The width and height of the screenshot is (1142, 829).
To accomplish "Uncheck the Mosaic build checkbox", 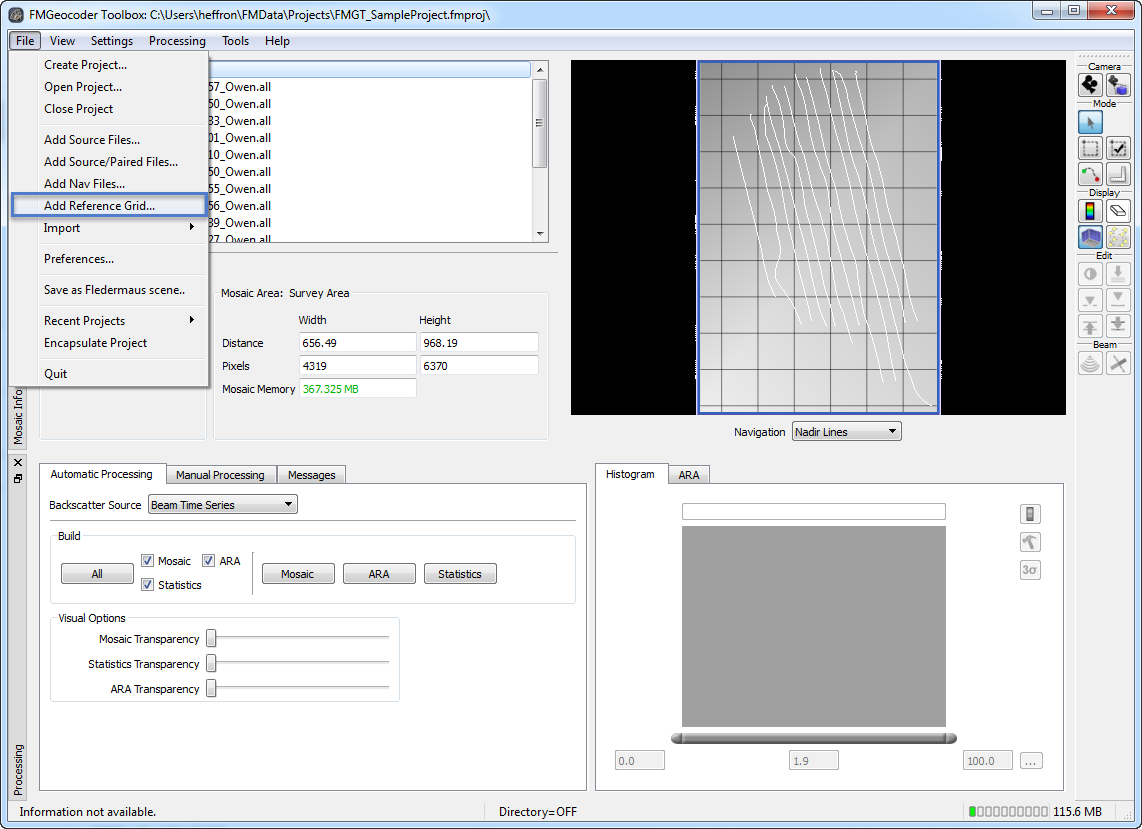I will click(148, 561).
